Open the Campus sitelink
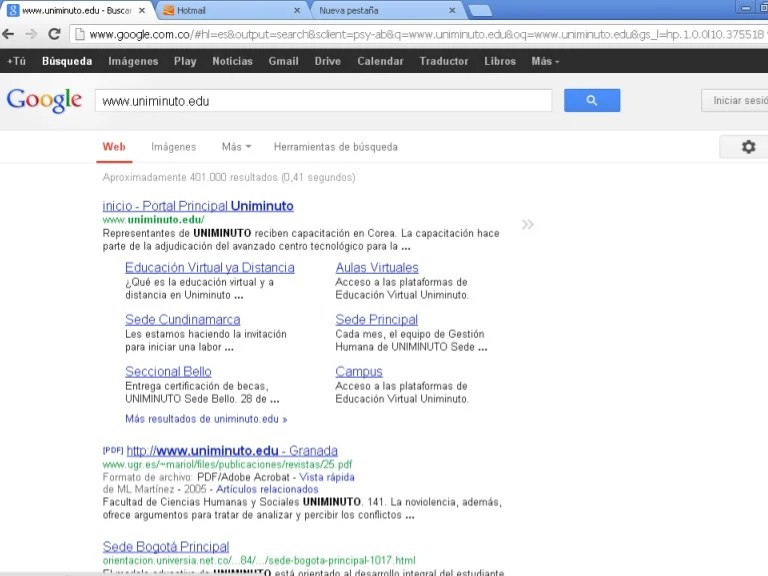The image size is (768, 576). pos(359,371)
